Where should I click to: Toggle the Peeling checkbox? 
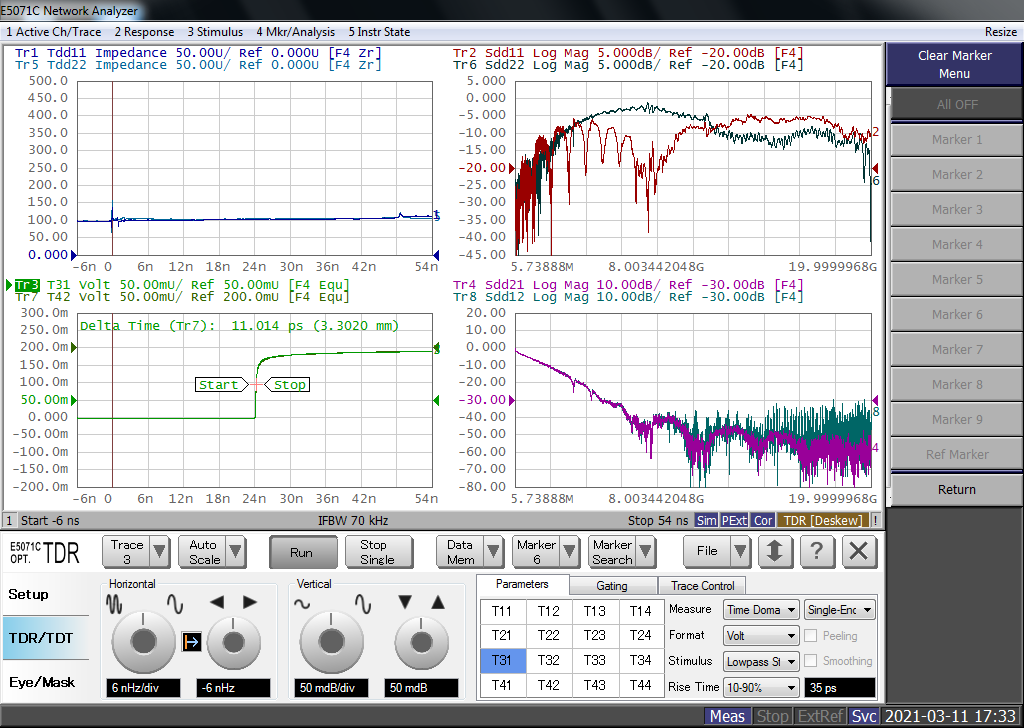(x=812, y=635)
